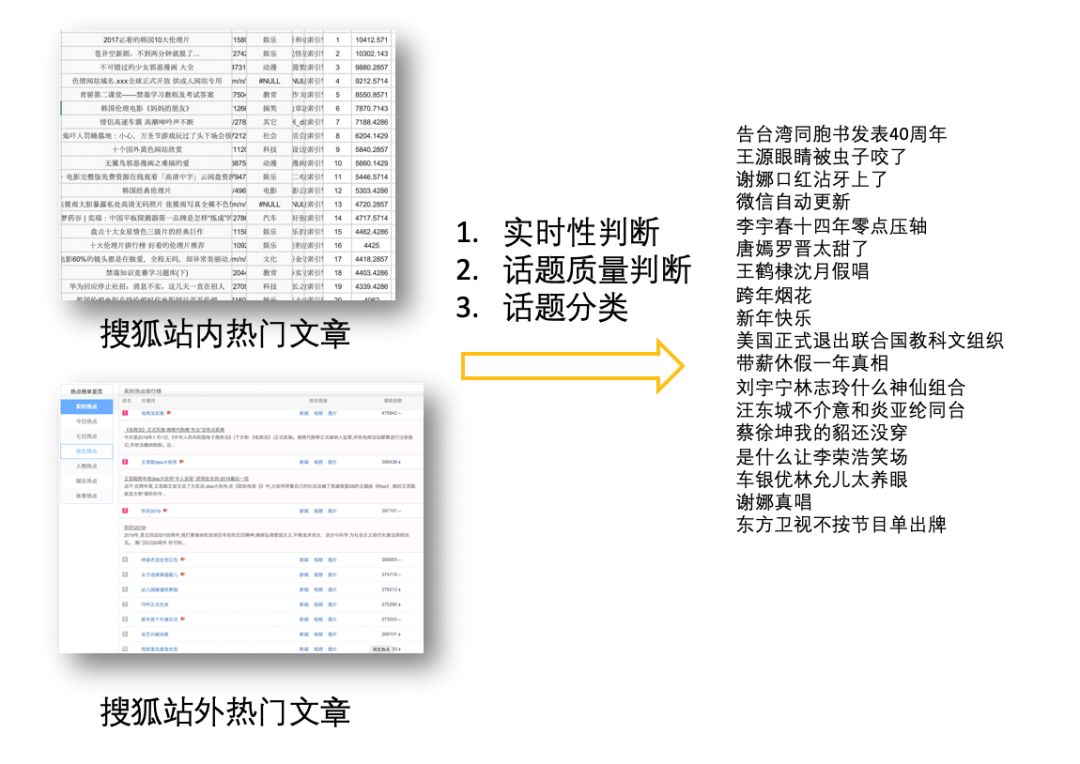
Task: Select score cell 8550.8571
Action: tap(372, 95)
